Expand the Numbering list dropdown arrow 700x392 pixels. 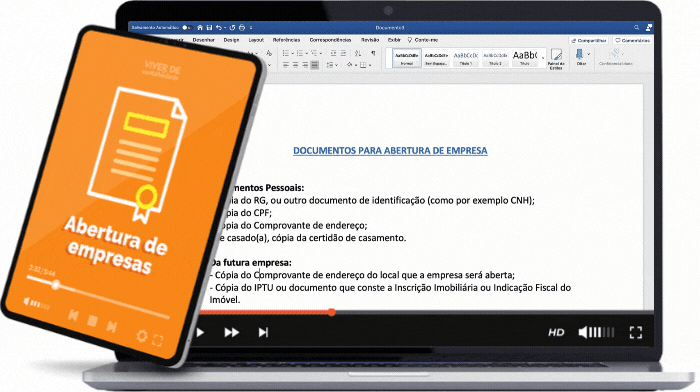(307, 54)
